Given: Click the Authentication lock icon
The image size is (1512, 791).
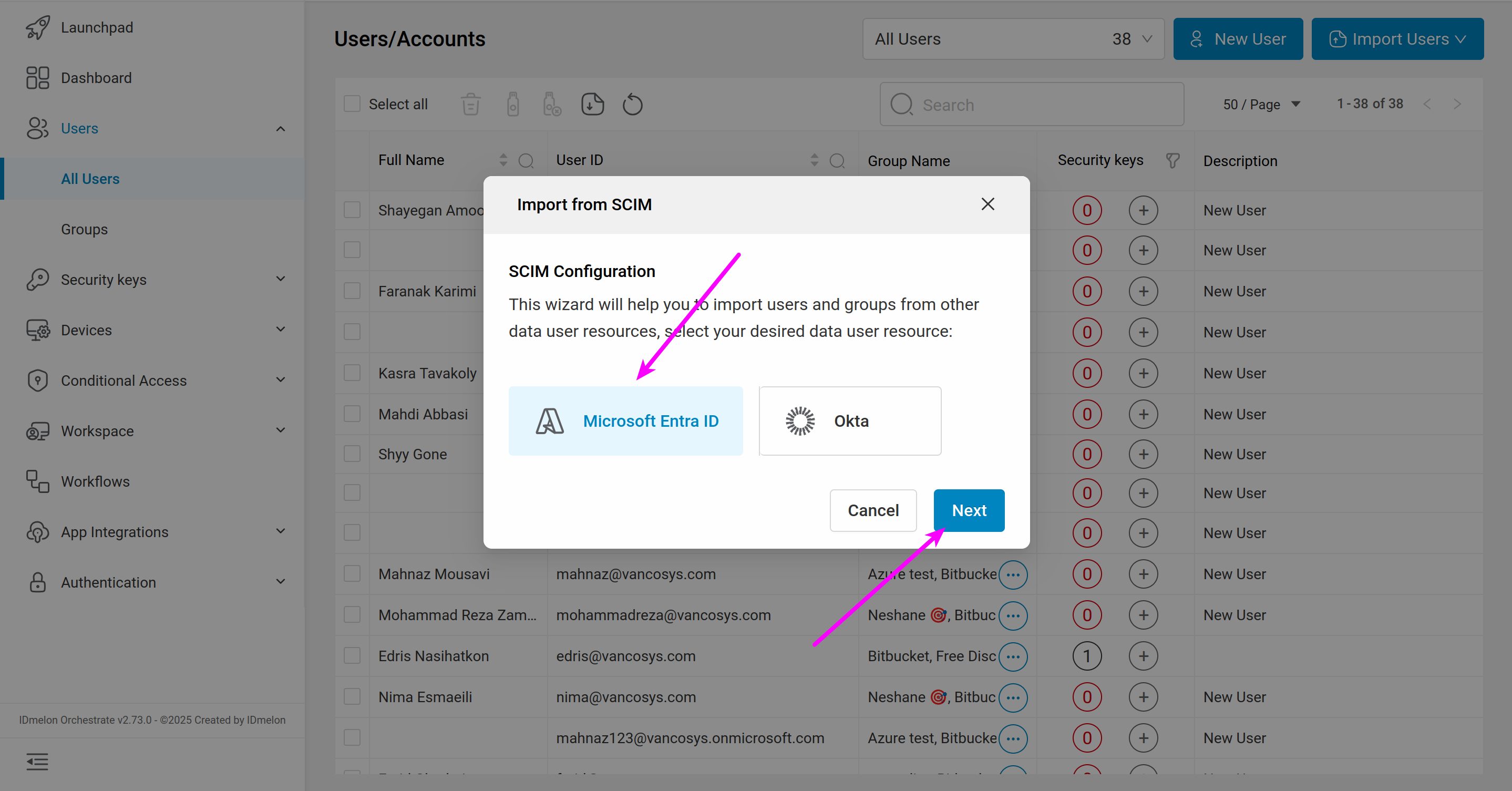Looking at the screenshot, I should [37, 583].
